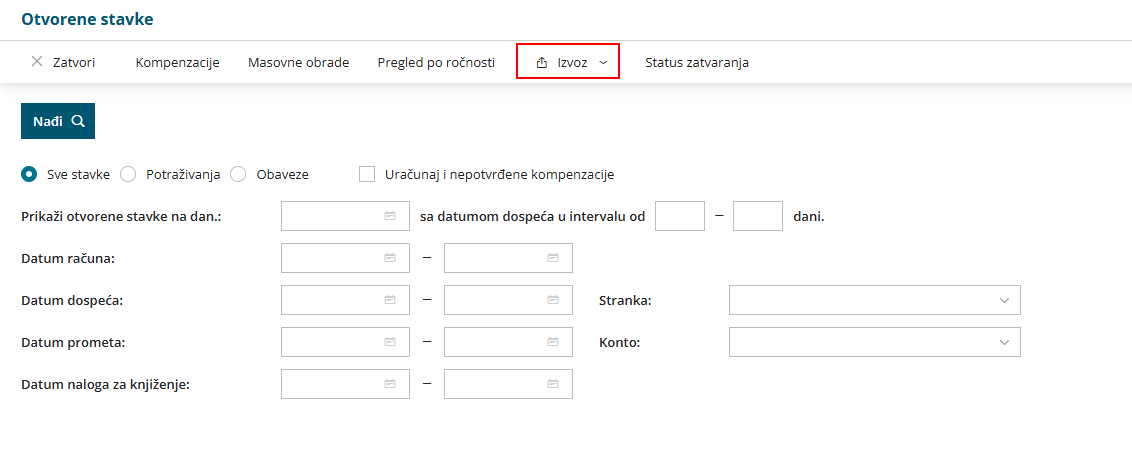Expand the Stranka dropdown

[x=1004, y=300]
